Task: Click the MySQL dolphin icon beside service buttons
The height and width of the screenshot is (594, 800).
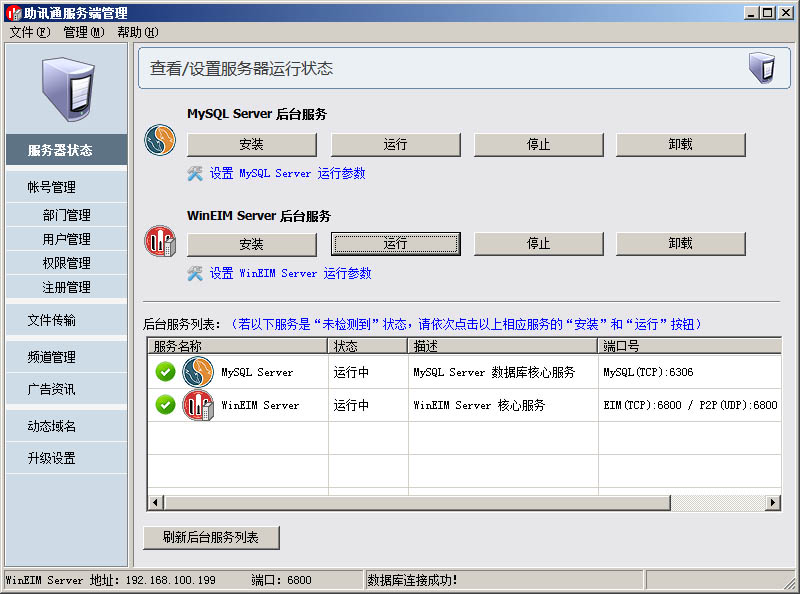Action: 160,141
